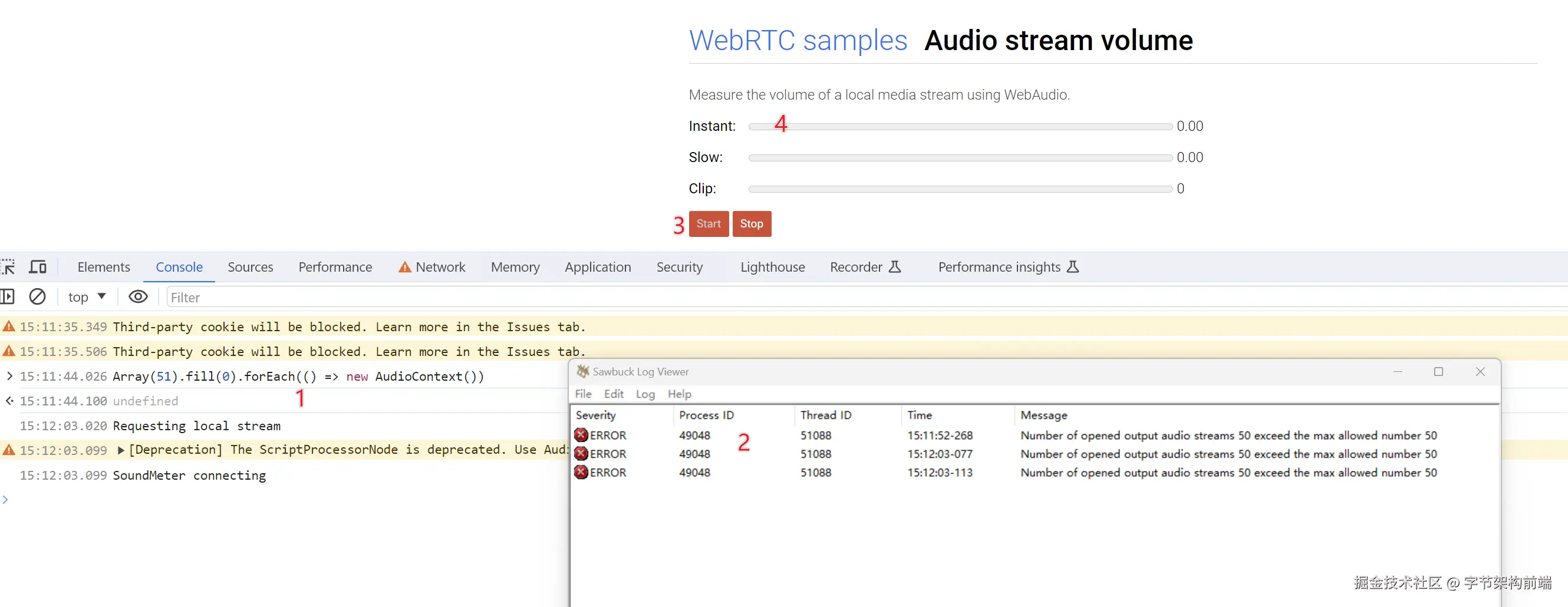Click the first ERROR row icon

[x=581, y=435]
